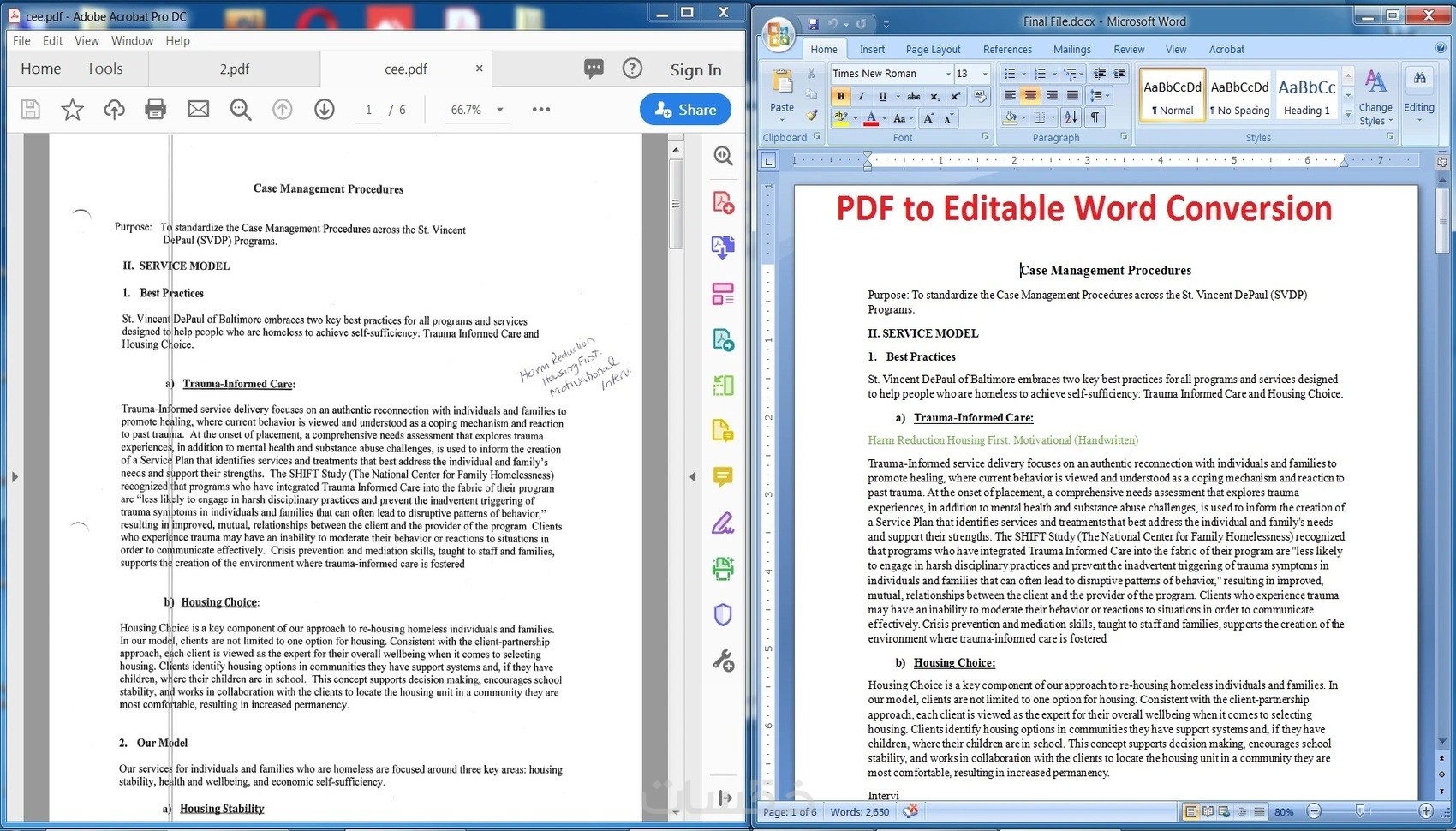Toggle Underline formatting in Word

click(x=882, y=97)
